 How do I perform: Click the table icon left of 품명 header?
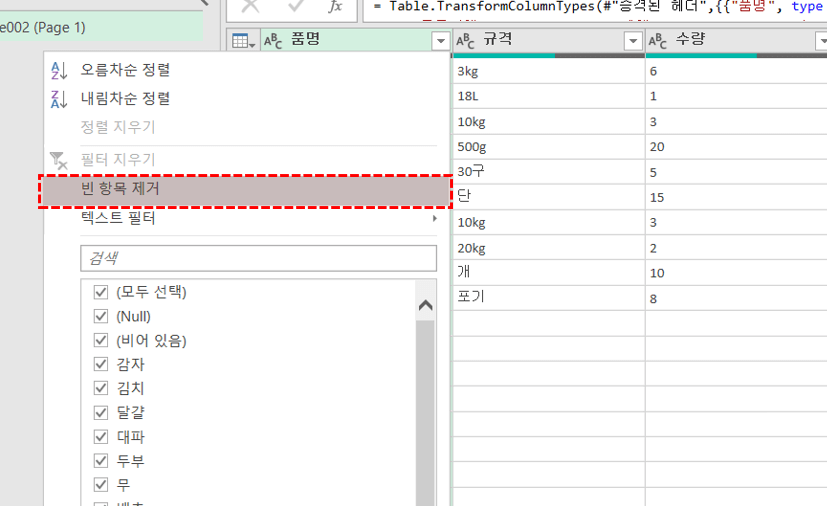point(241,41)
